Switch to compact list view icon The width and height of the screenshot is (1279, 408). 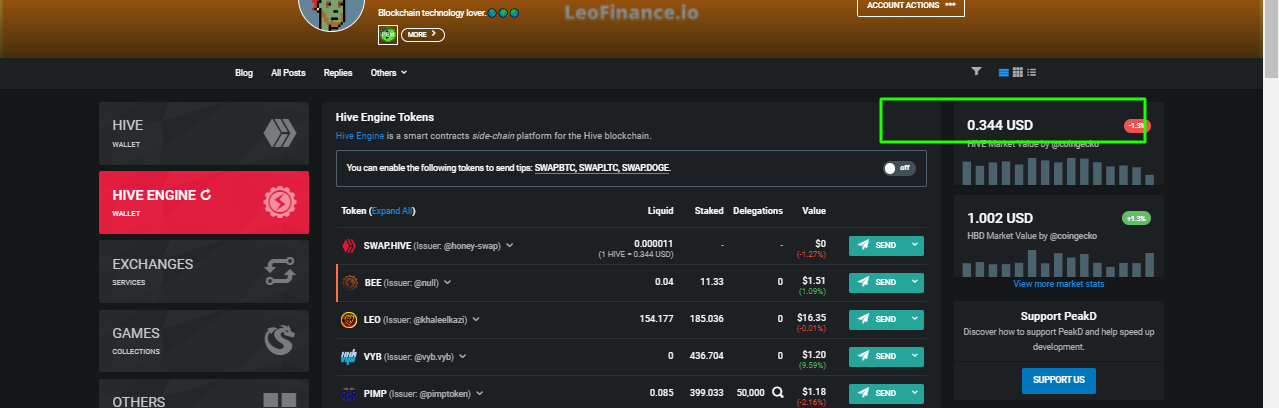[x=1032, y=72]
